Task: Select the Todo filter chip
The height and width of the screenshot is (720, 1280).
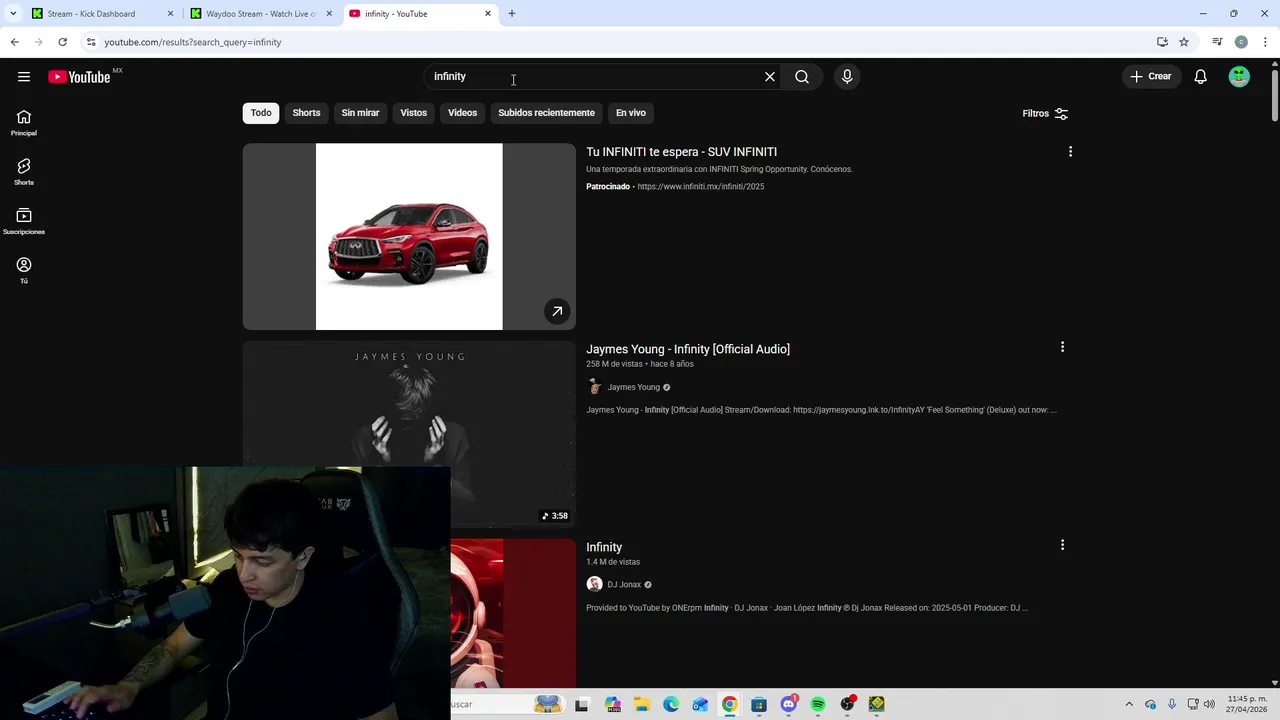Action: [261, 113]
